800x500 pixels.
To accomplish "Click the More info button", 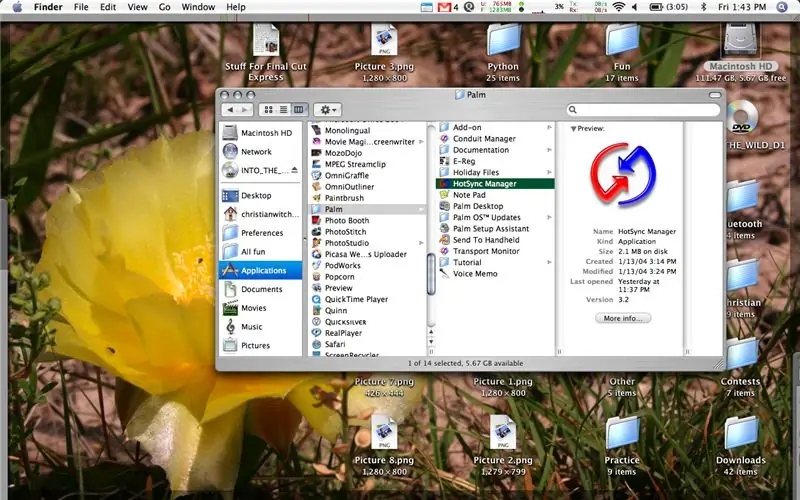I will pos(622,318).
